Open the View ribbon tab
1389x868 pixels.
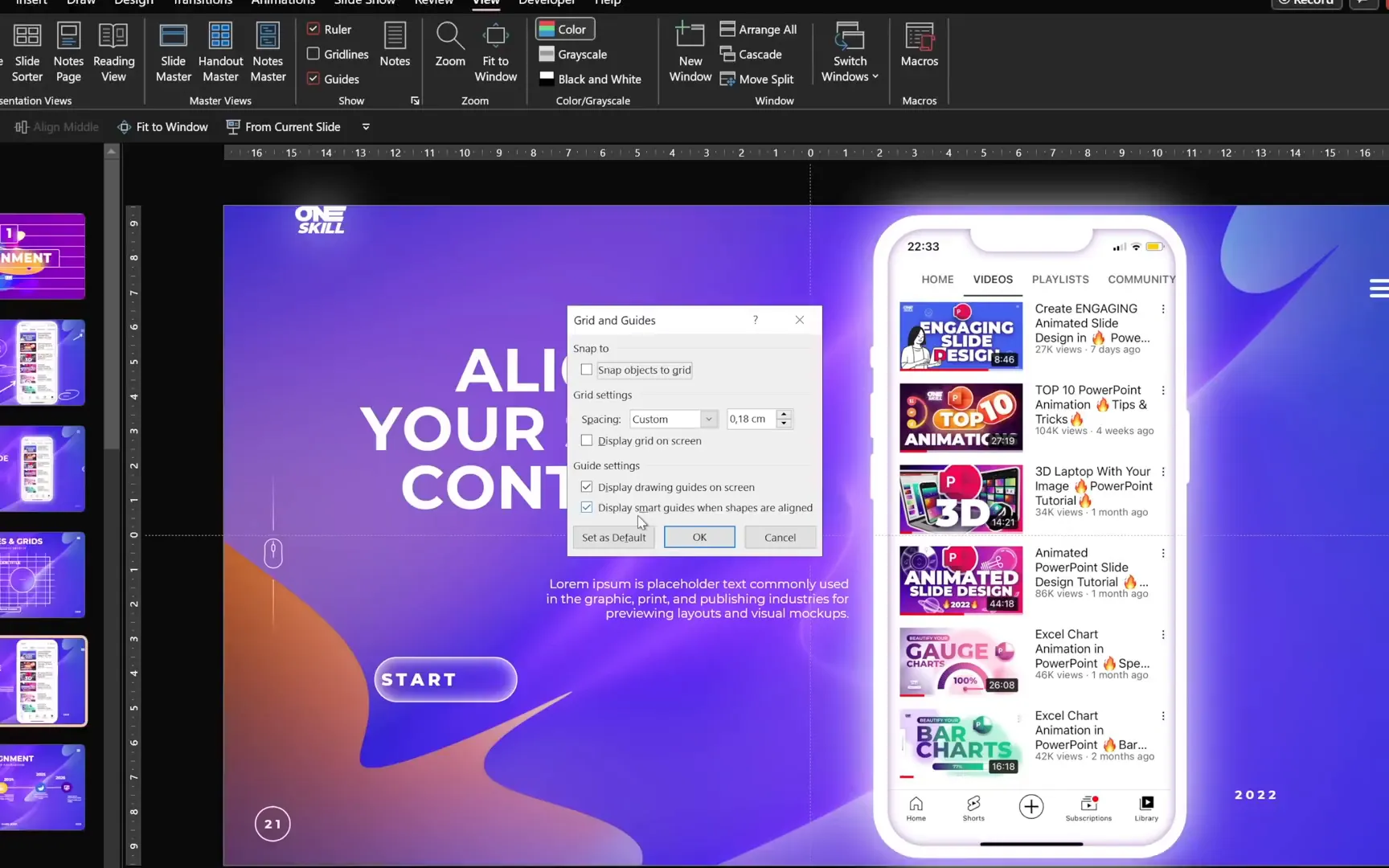[486, 2]
